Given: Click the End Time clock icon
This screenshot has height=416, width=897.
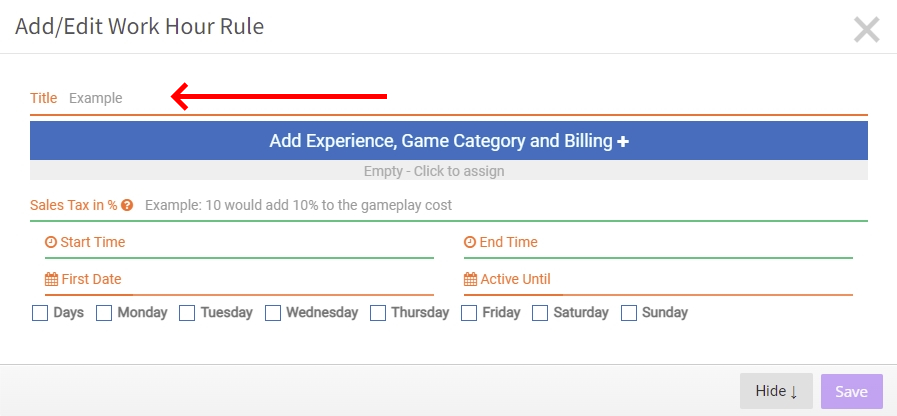Looking at the screenshot, I should (470, 242).
